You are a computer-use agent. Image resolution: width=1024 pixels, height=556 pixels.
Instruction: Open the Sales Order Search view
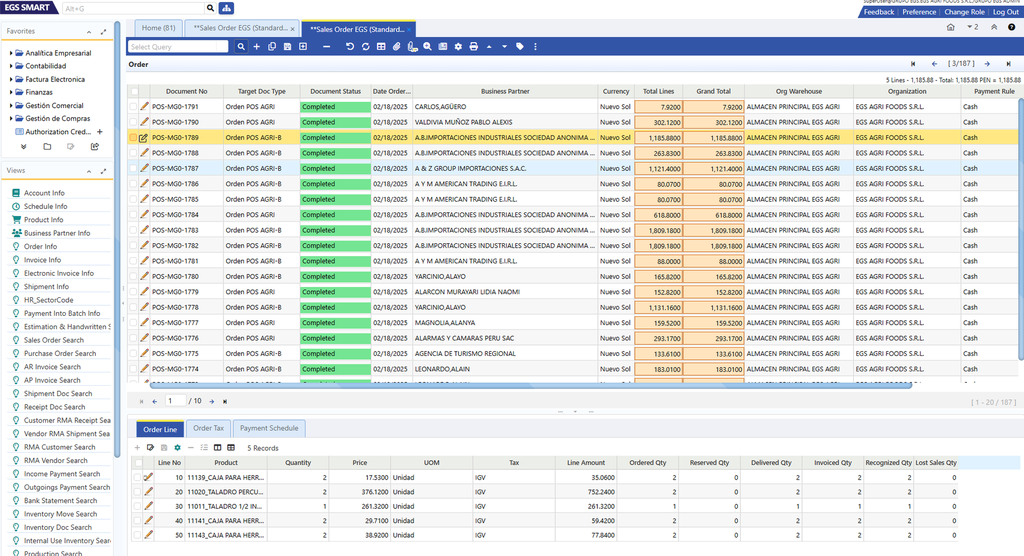click(x=54, y=340)
